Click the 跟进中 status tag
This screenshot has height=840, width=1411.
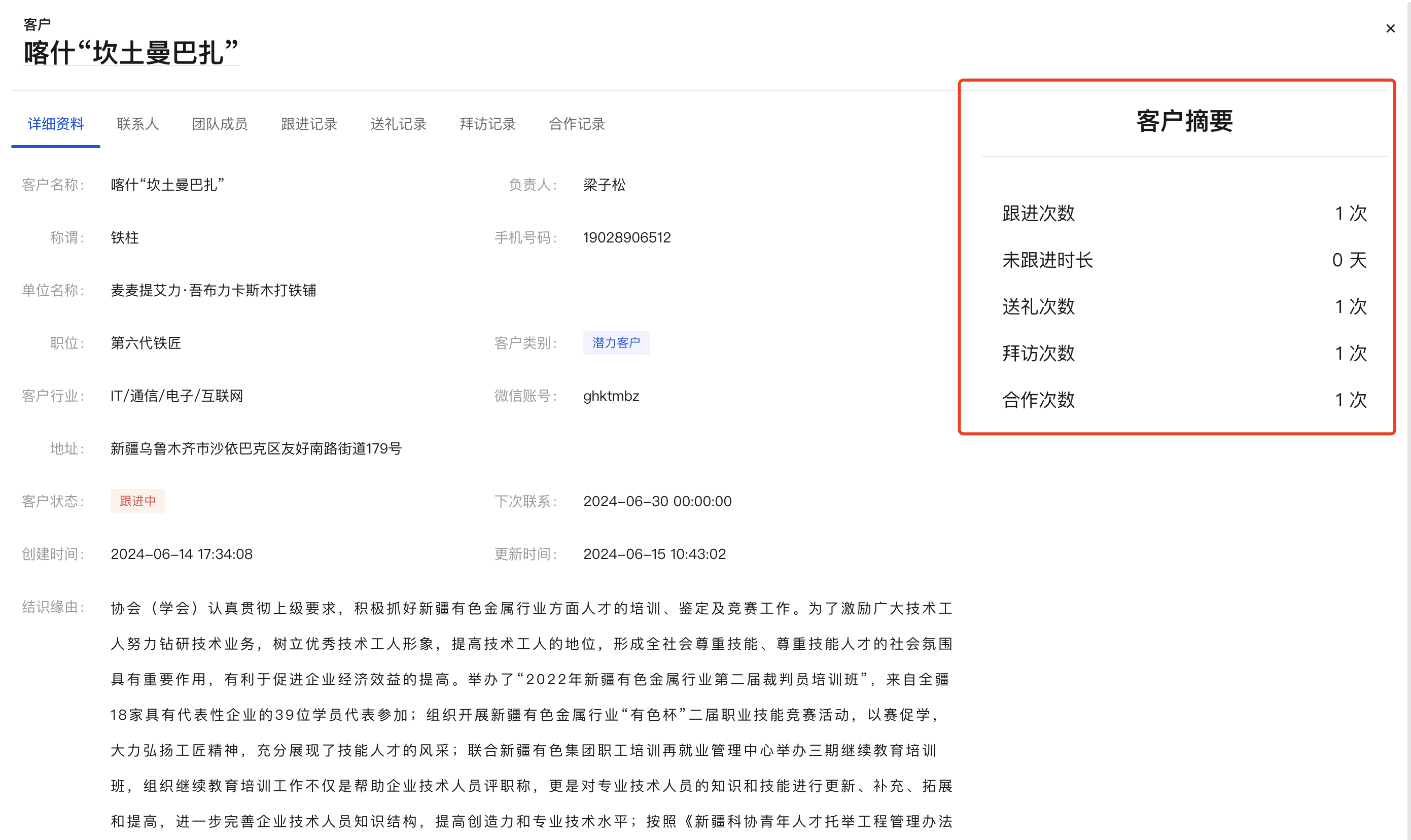(x=137, y=502)
